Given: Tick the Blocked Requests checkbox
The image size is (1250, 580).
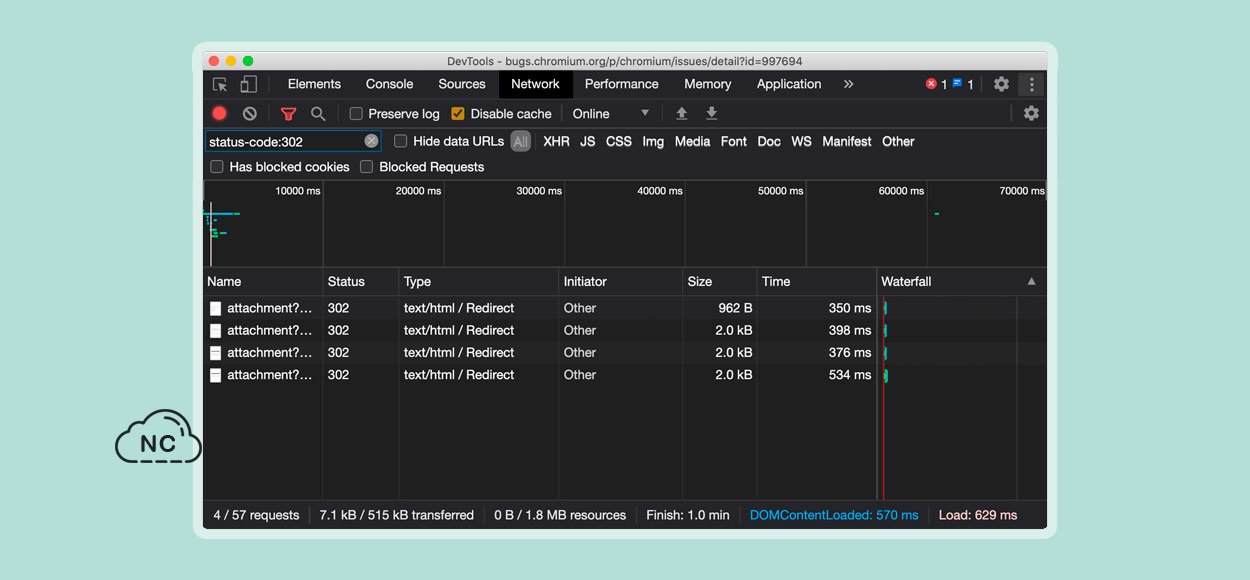Looking at the screenshot, I should 367,167.
